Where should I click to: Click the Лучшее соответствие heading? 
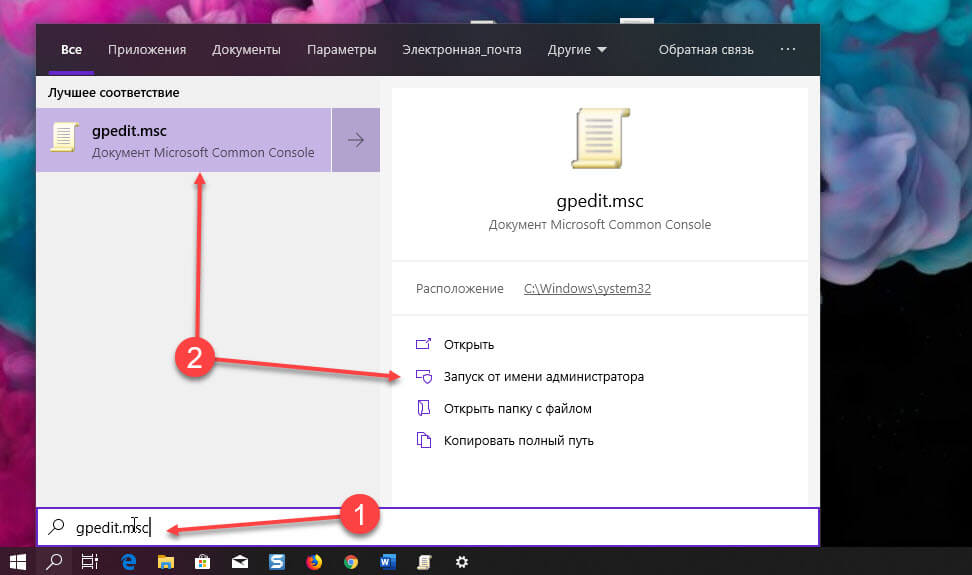click(x=114, y=92)
